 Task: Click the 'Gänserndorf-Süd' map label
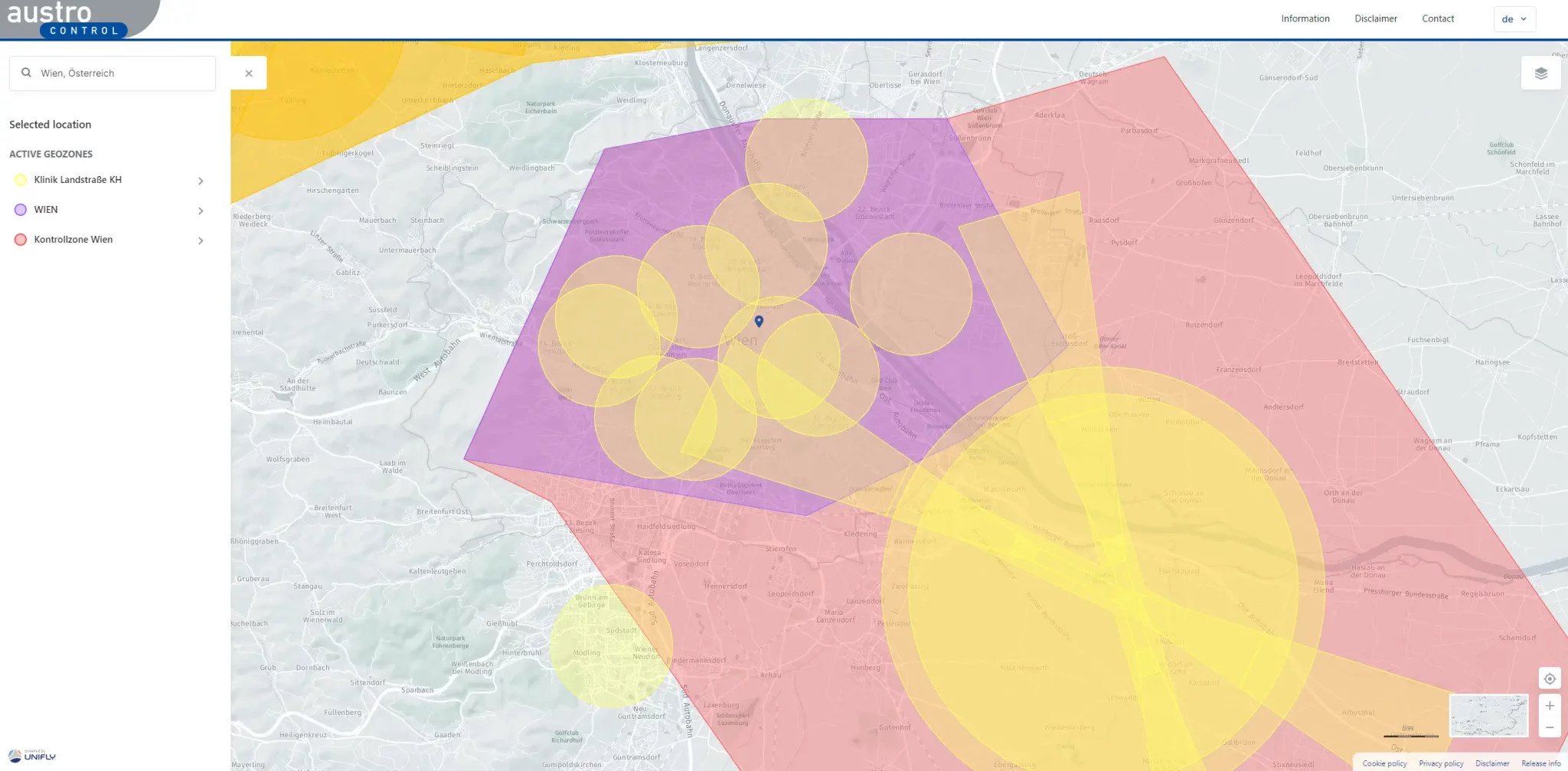coord(1289,77)
